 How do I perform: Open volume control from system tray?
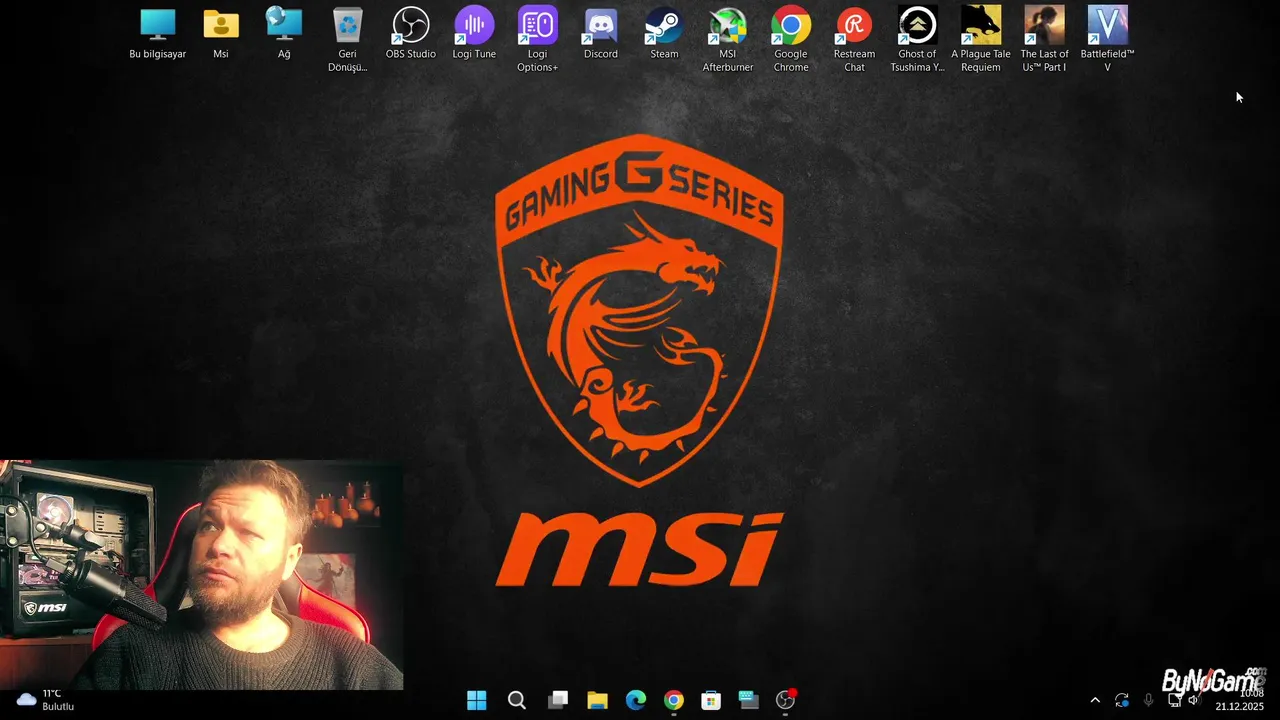pyautogui.click(x=1193, y=700)
